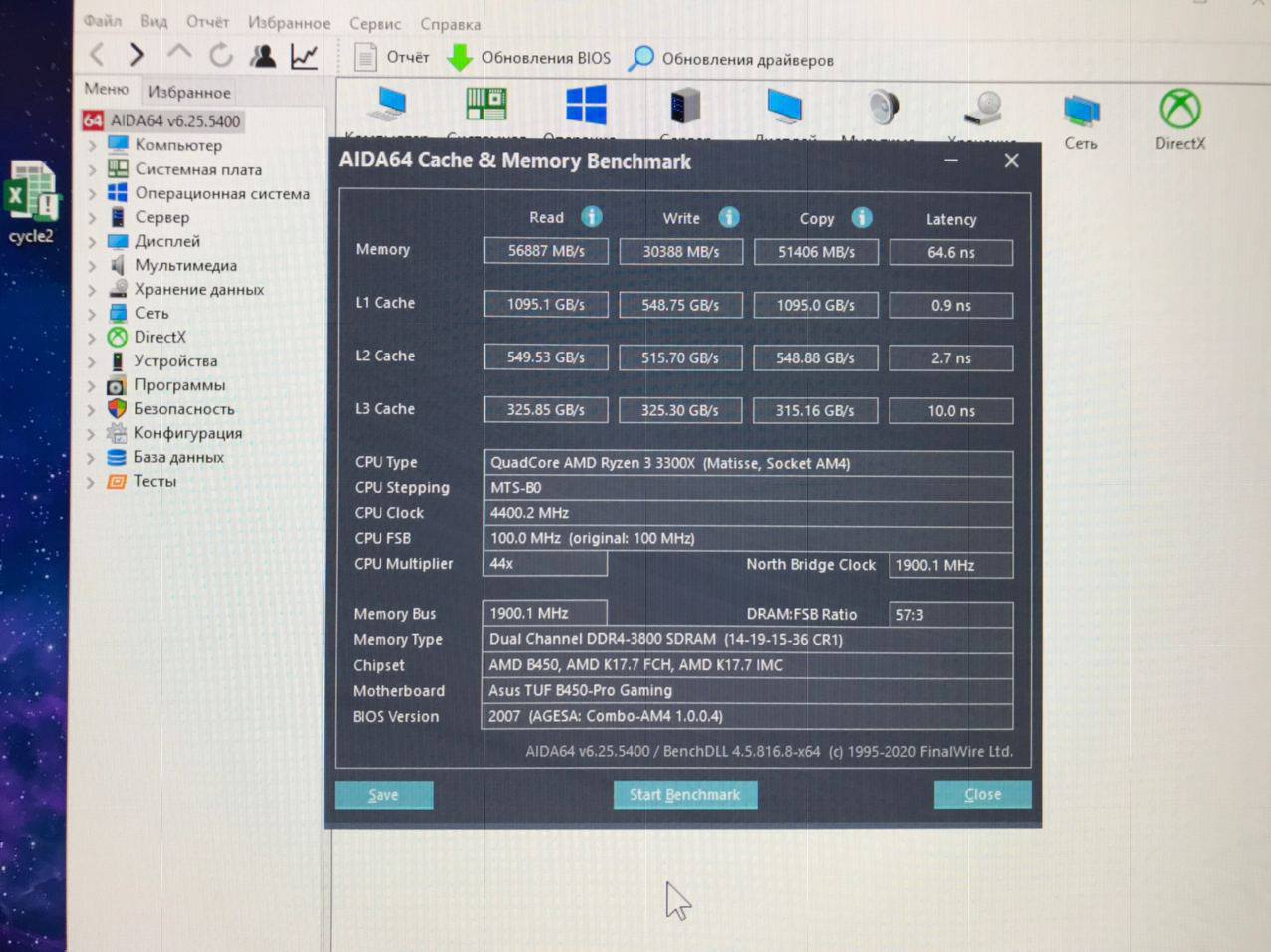
Task: Open the server tower icon in main pane
Action: (685, 106)
